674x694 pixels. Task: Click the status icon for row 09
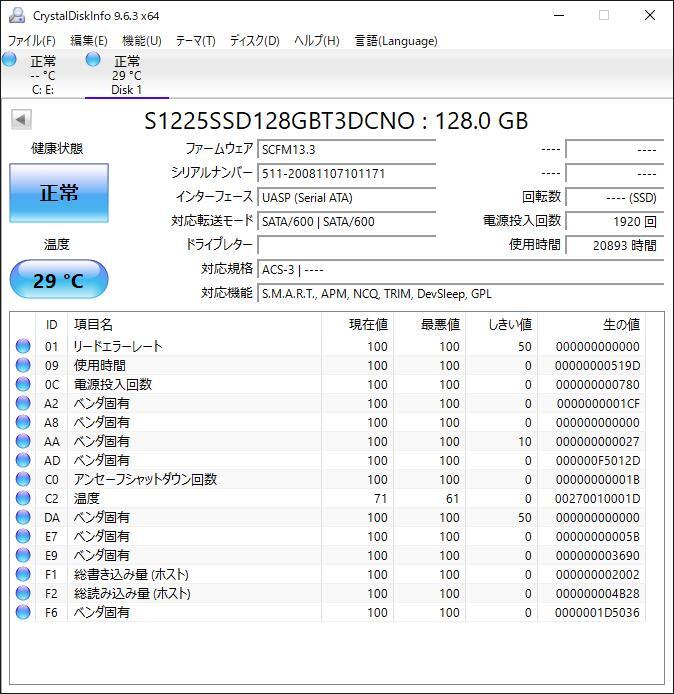pyautogui.click(x=23, y=365)
